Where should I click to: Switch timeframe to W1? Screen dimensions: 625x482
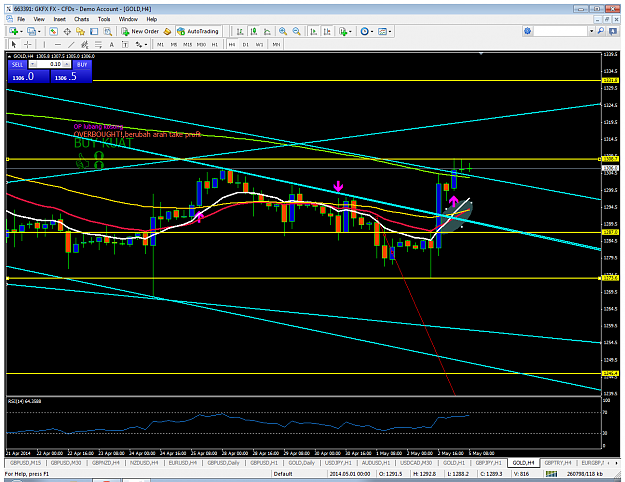[259, 44]
